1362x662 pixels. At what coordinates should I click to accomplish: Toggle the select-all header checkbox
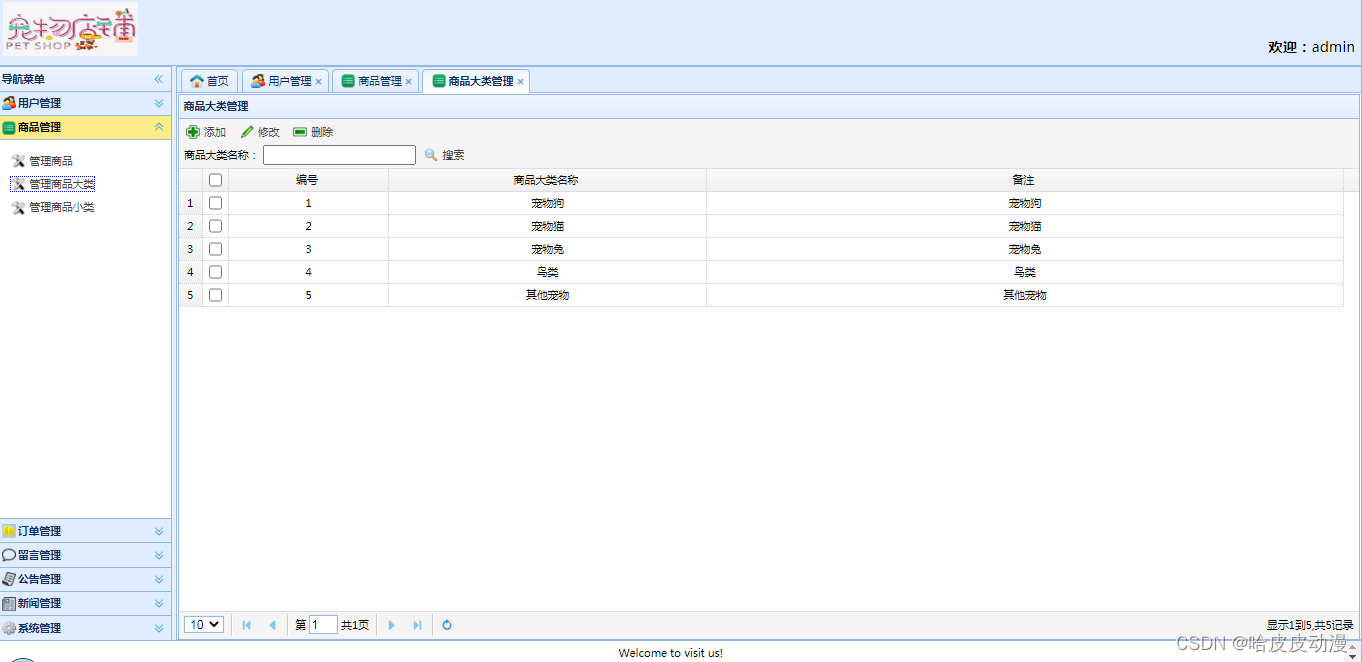215,180
